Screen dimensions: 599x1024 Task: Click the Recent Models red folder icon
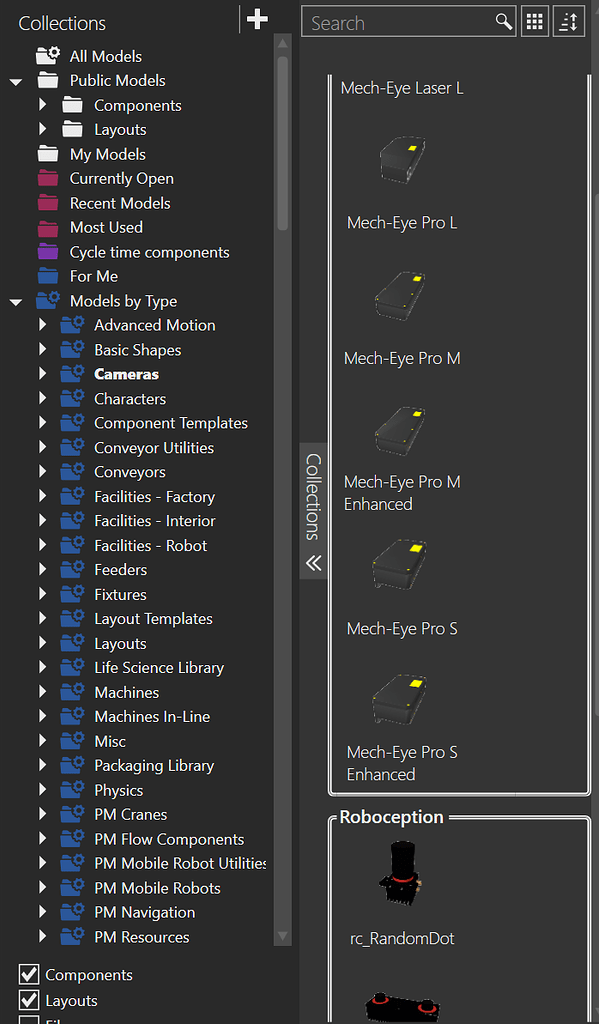pos(48,203)
